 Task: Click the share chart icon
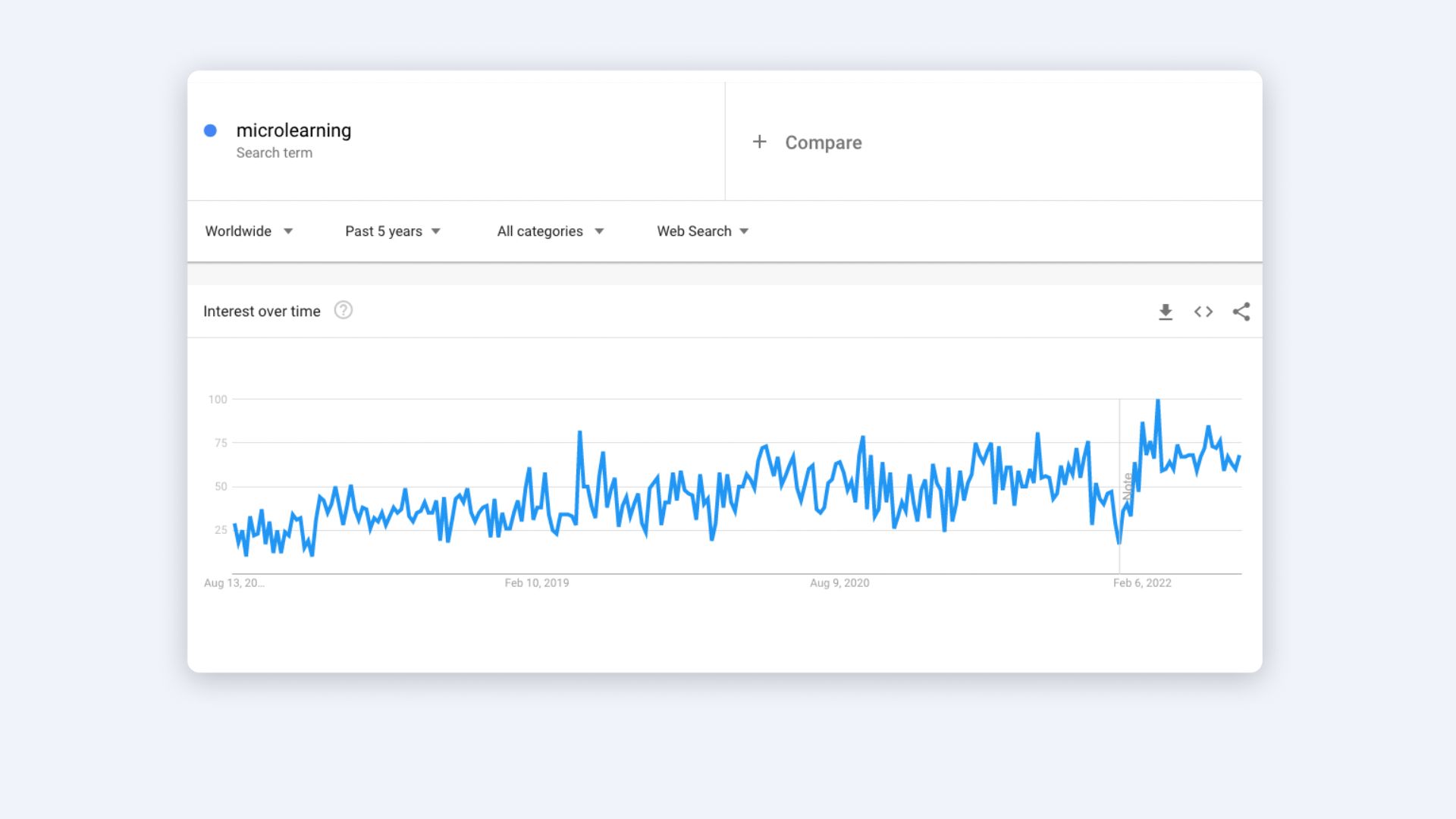[x=1241, y=312]
